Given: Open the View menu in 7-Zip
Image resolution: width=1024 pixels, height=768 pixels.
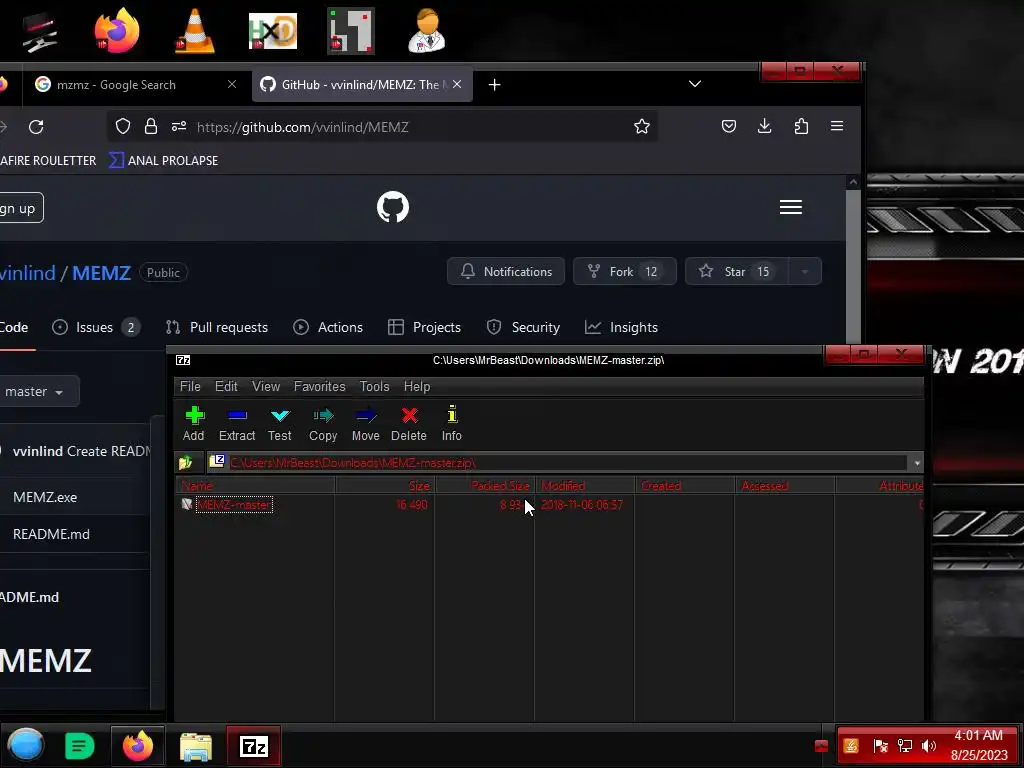Looking at the screenshot, I should point(266,387).
